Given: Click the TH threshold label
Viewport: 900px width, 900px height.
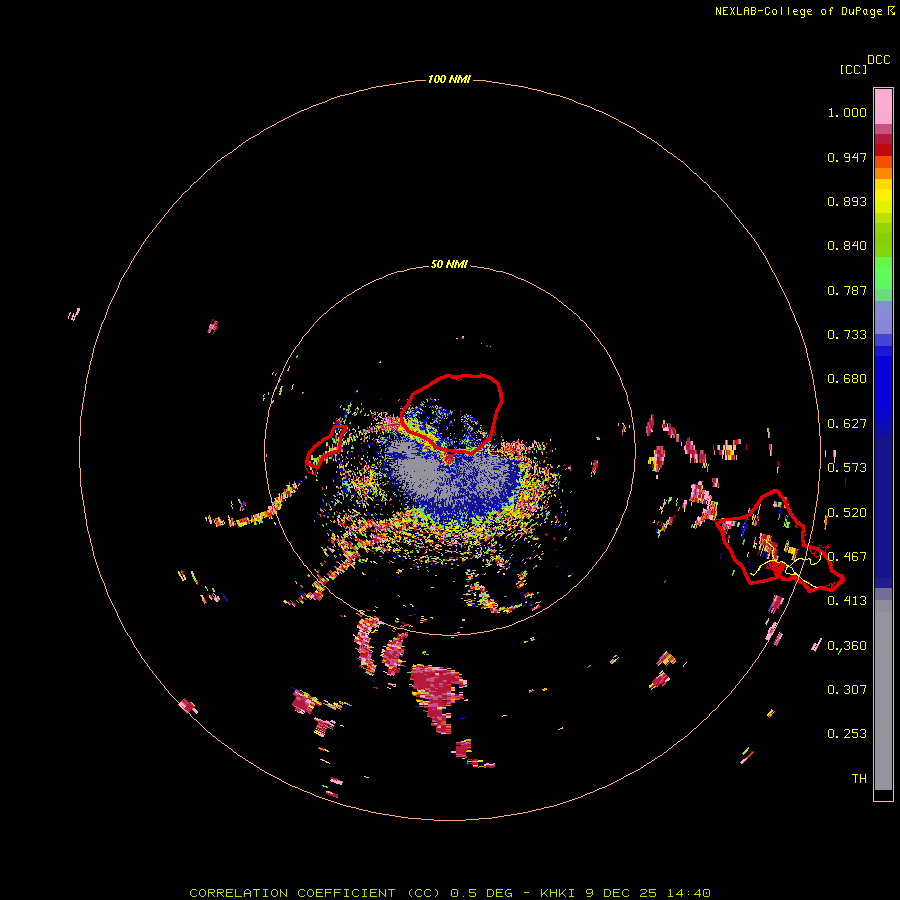Looking at the screenshot, I should tap(859, 779).
